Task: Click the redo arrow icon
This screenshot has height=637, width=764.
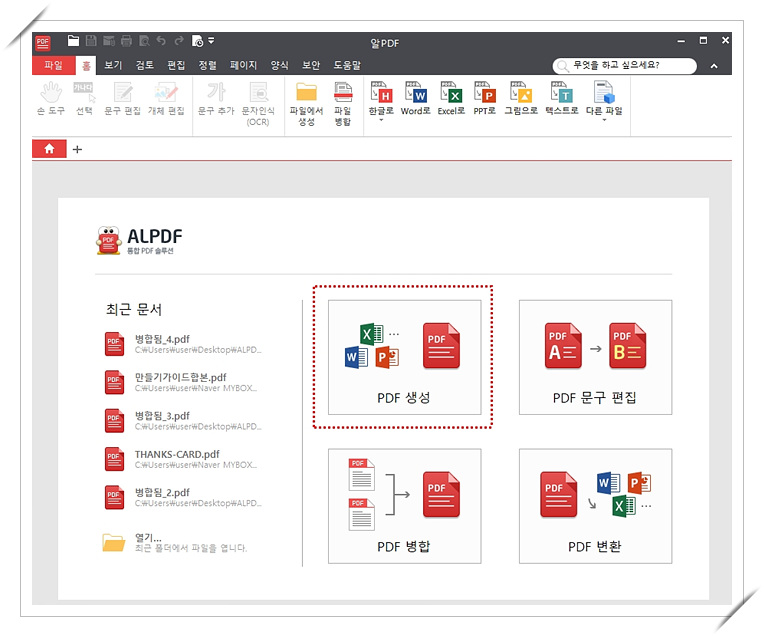Action: coord(179,41)
